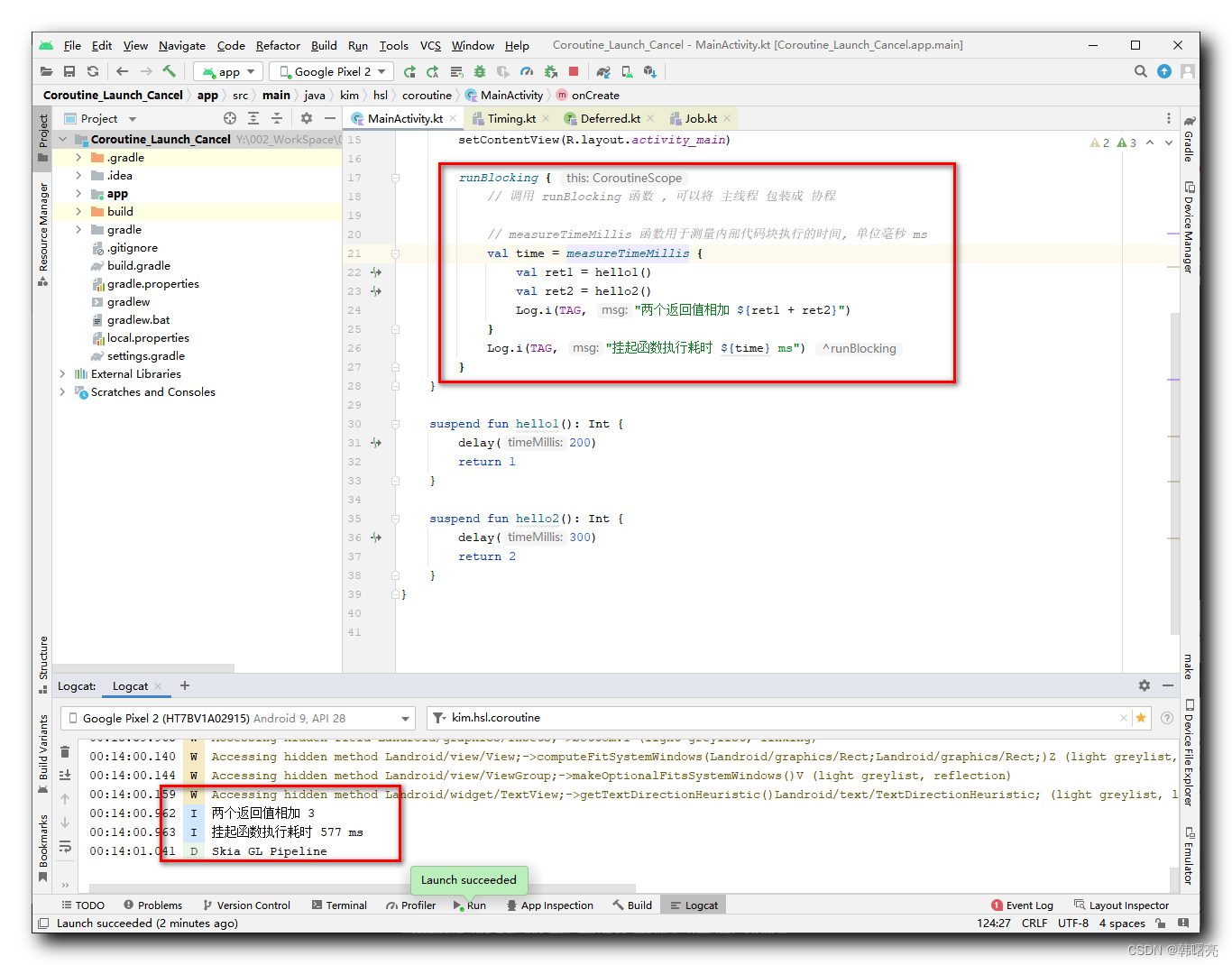Click the suspend call gutter icon on line 22
This screenshot has height=965, width=1232.
tap(375, 272)
